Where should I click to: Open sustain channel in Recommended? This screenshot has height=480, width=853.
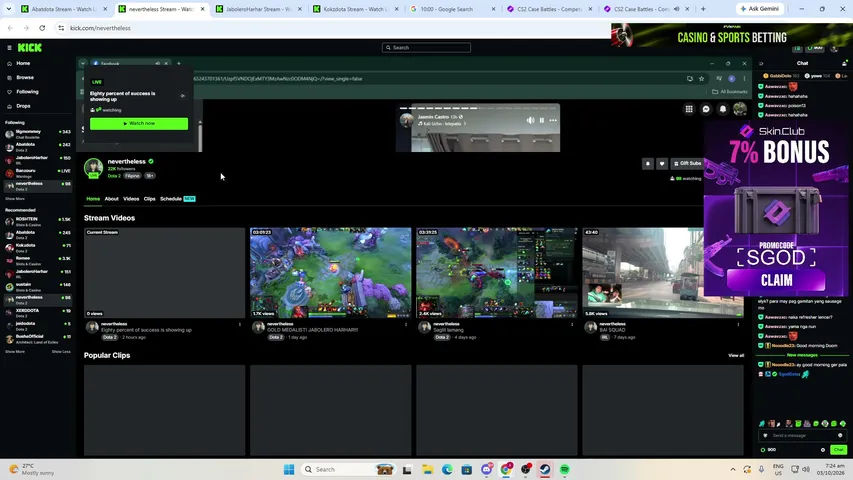(38, 286)
